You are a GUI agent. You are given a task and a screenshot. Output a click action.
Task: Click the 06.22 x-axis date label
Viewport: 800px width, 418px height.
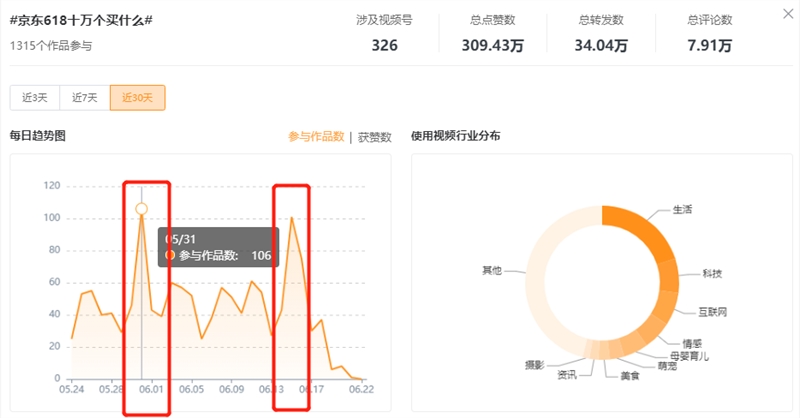361,389
